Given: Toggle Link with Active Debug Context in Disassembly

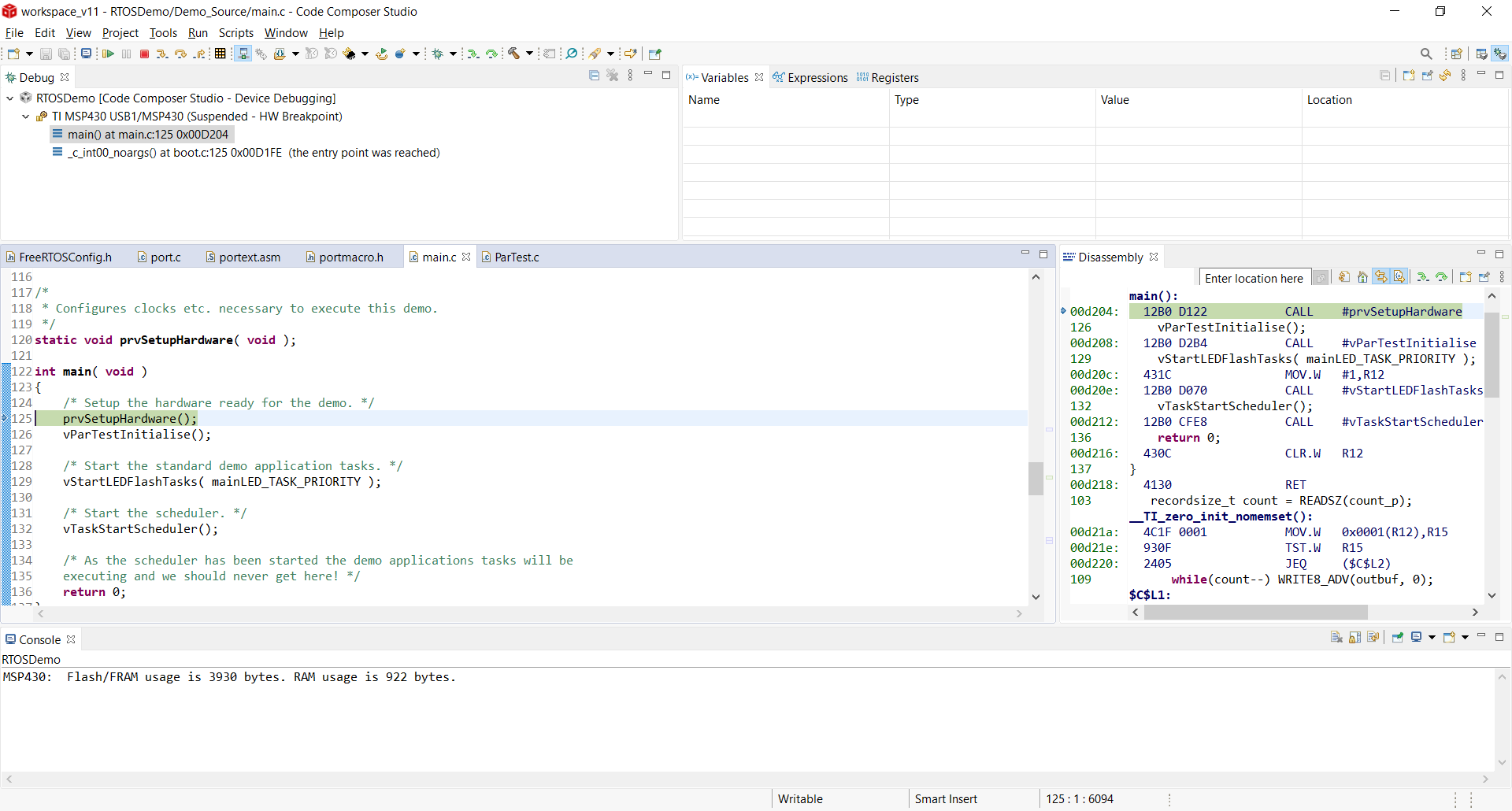Looking at the screenshot, I should pyautogui.click(x=1381, y=277).
